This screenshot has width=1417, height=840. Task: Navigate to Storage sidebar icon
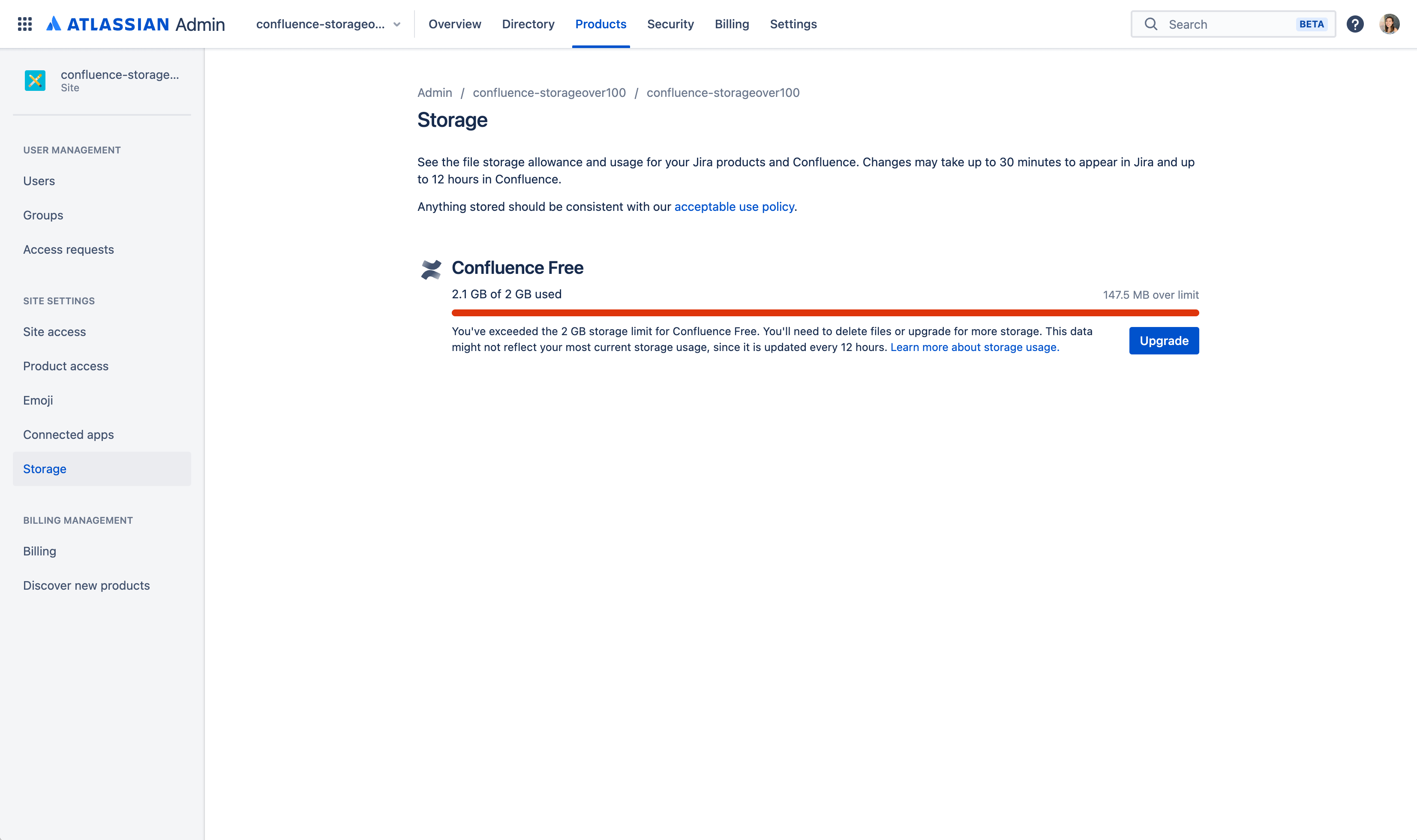pos(44,468)
